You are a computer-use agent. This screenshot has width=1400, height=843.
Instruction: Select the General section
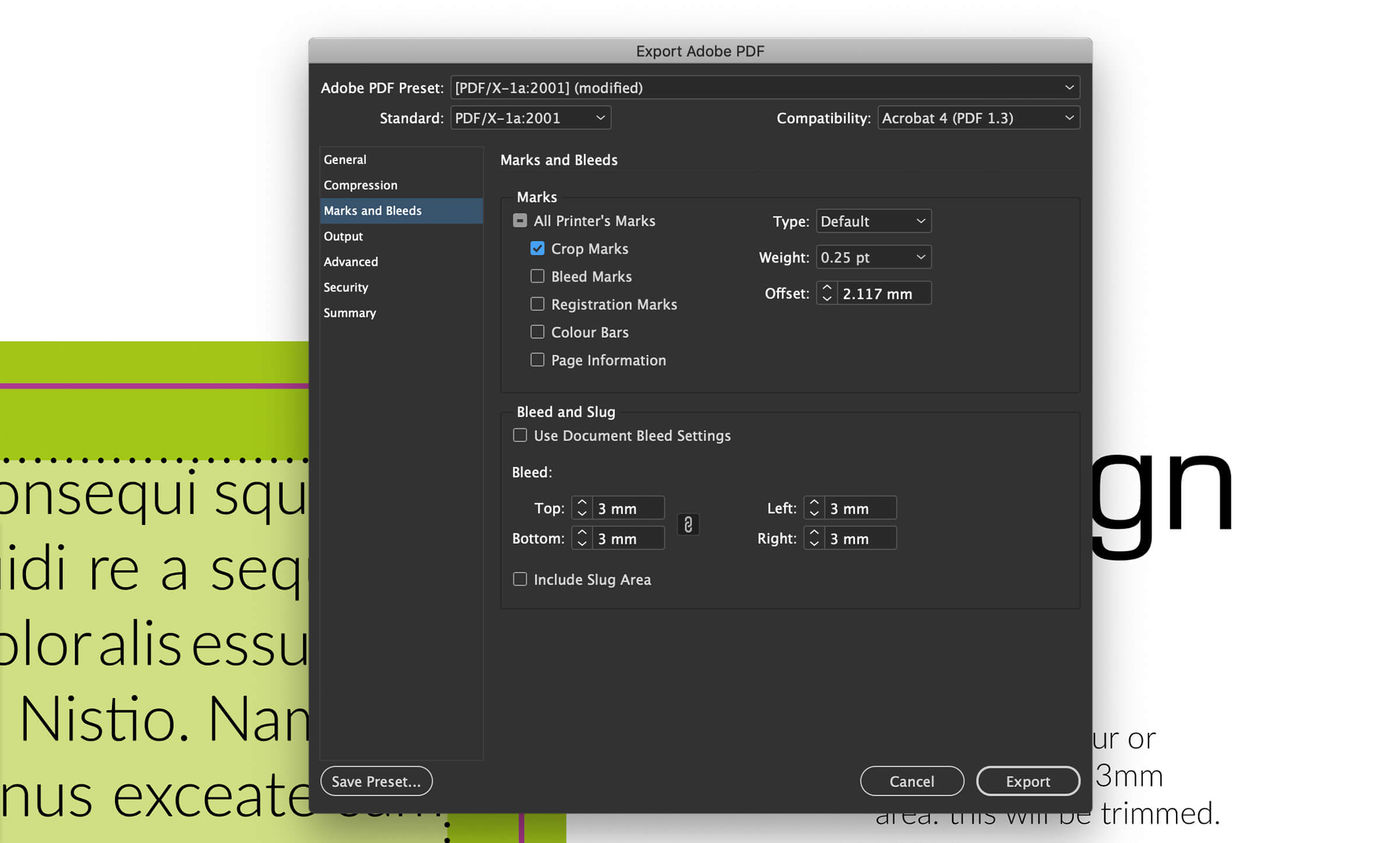[401, 159]
